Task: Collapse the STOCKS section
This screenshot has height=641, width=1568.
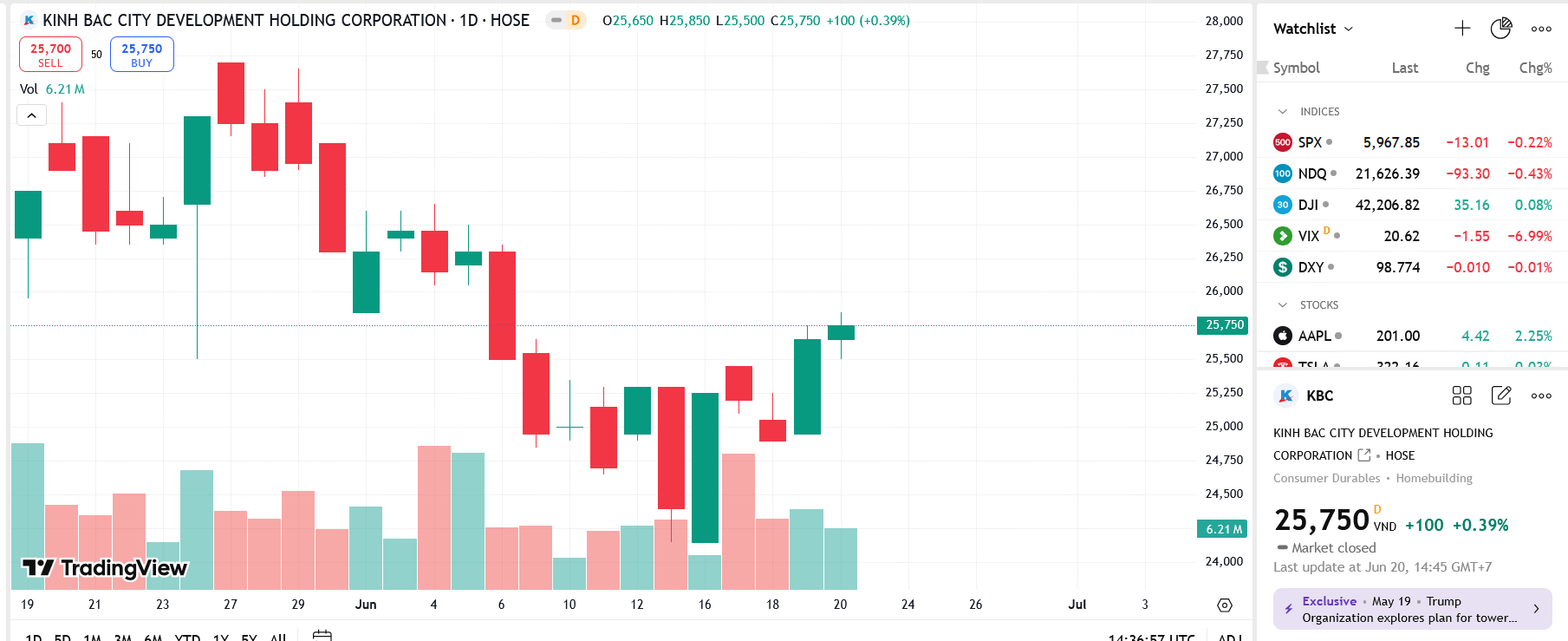Action: click(1283, 305)
